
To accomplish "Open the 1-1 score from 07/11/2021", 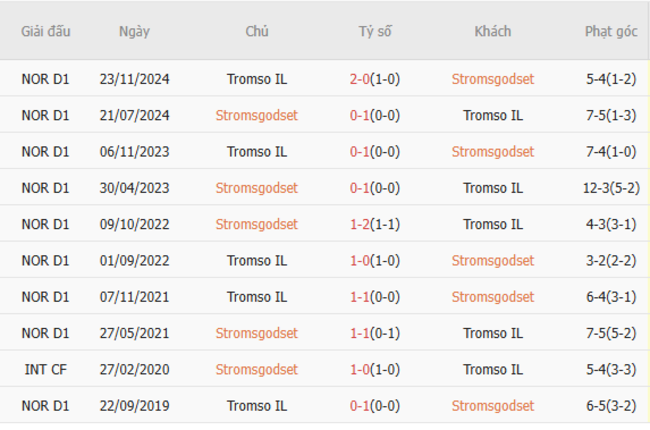I will (x=360, y=297).
